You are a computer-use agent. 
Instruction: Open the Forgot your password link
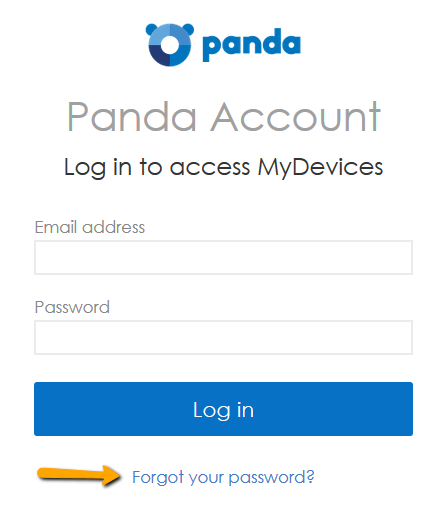pos(223,477)
